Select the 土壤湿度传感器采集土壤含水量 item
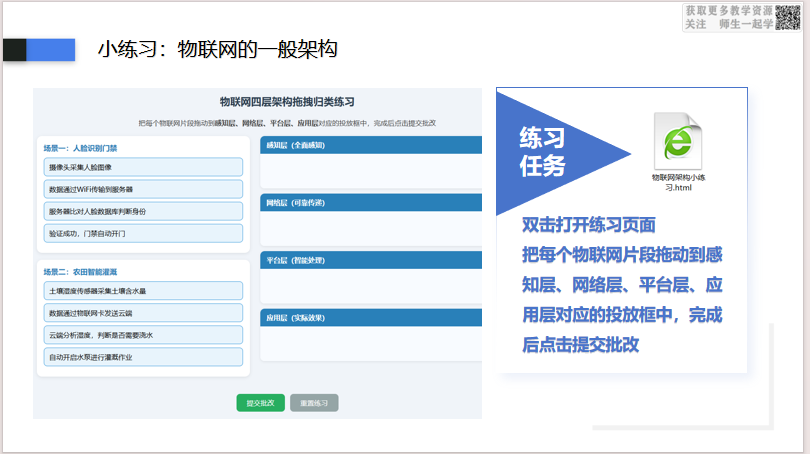Image resolution: width=810 pixels, height=454 pixels. [x=143, y=291]
